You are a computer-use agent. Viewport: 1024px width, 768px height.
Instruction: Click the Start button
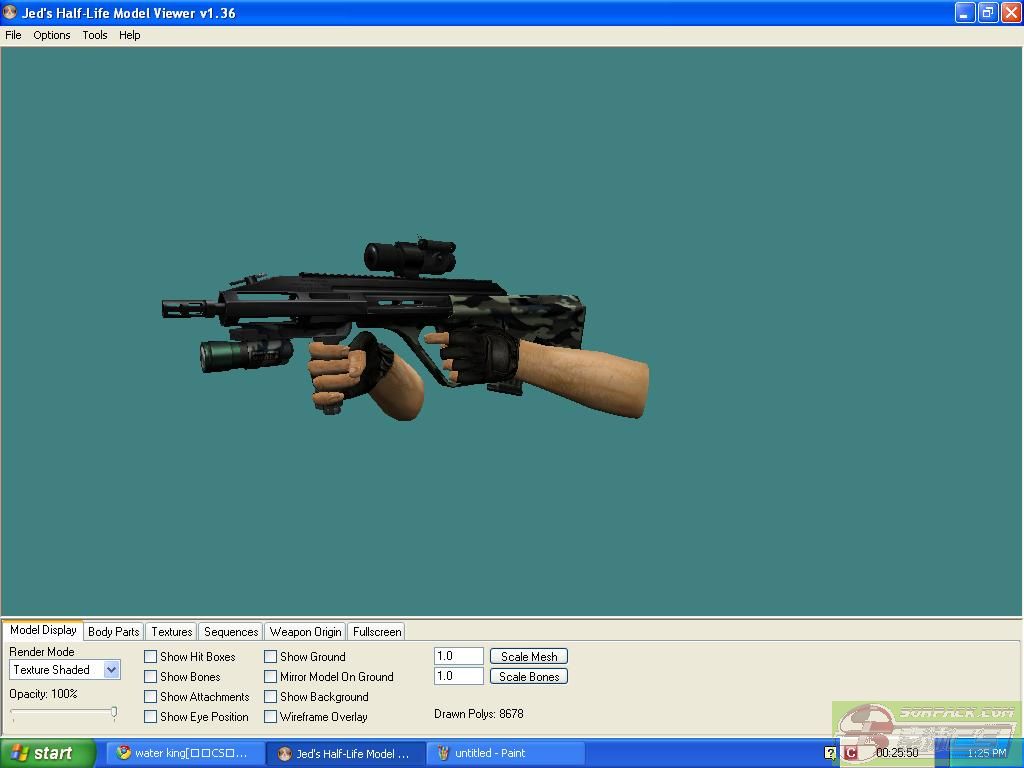(47, 753)
